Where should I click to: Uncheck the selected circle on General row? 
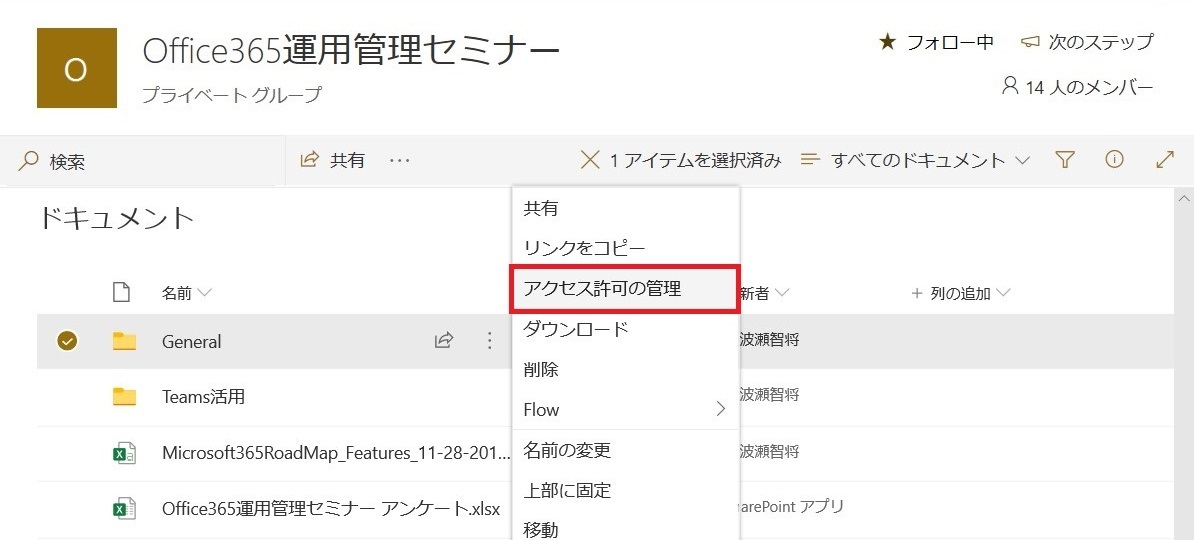pos(67,341)
